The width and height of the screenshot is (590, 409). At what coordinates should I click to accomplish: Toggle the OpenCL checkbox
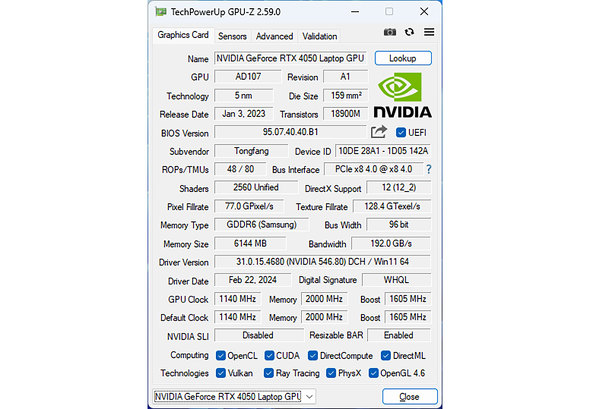tap(221, 356)
